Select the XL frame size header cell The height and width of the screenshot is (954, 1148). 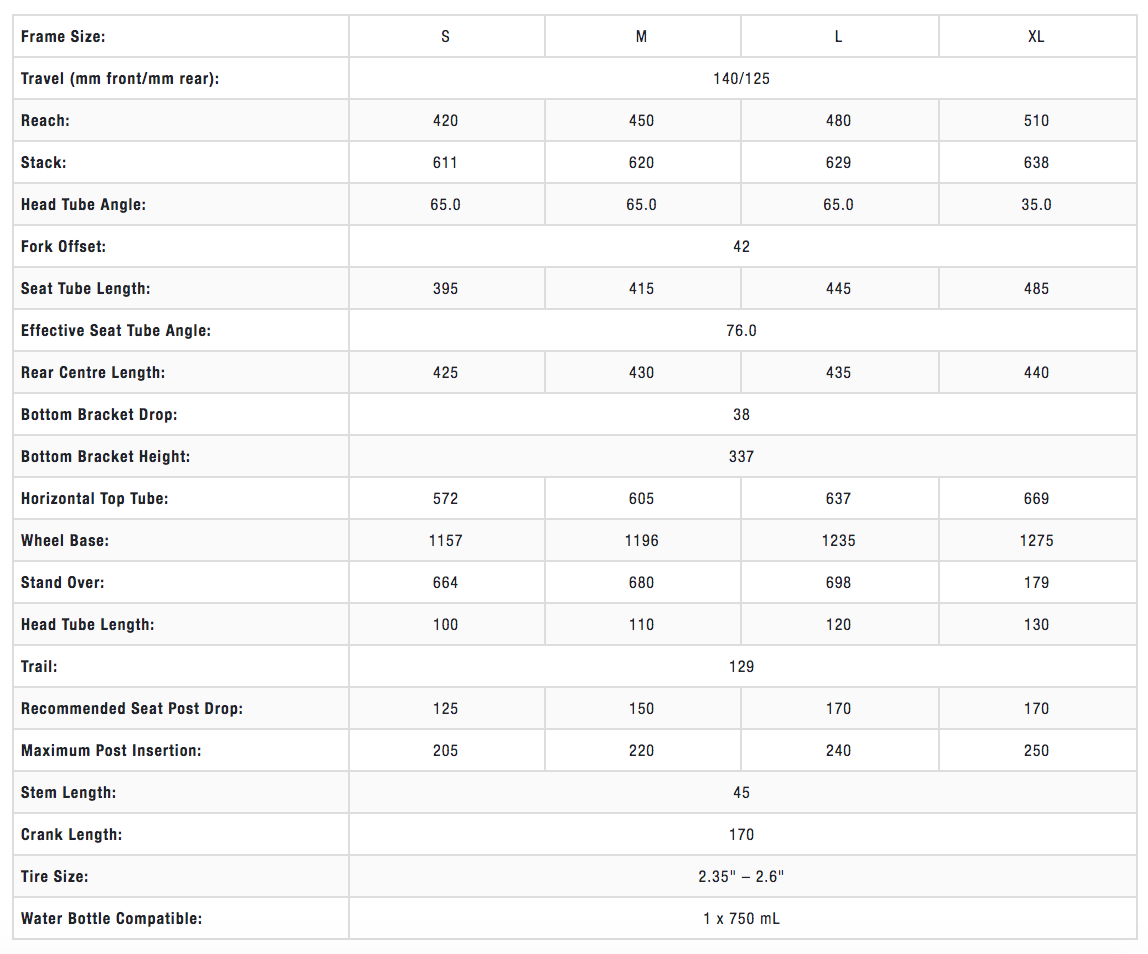[x=1036, y=37]
